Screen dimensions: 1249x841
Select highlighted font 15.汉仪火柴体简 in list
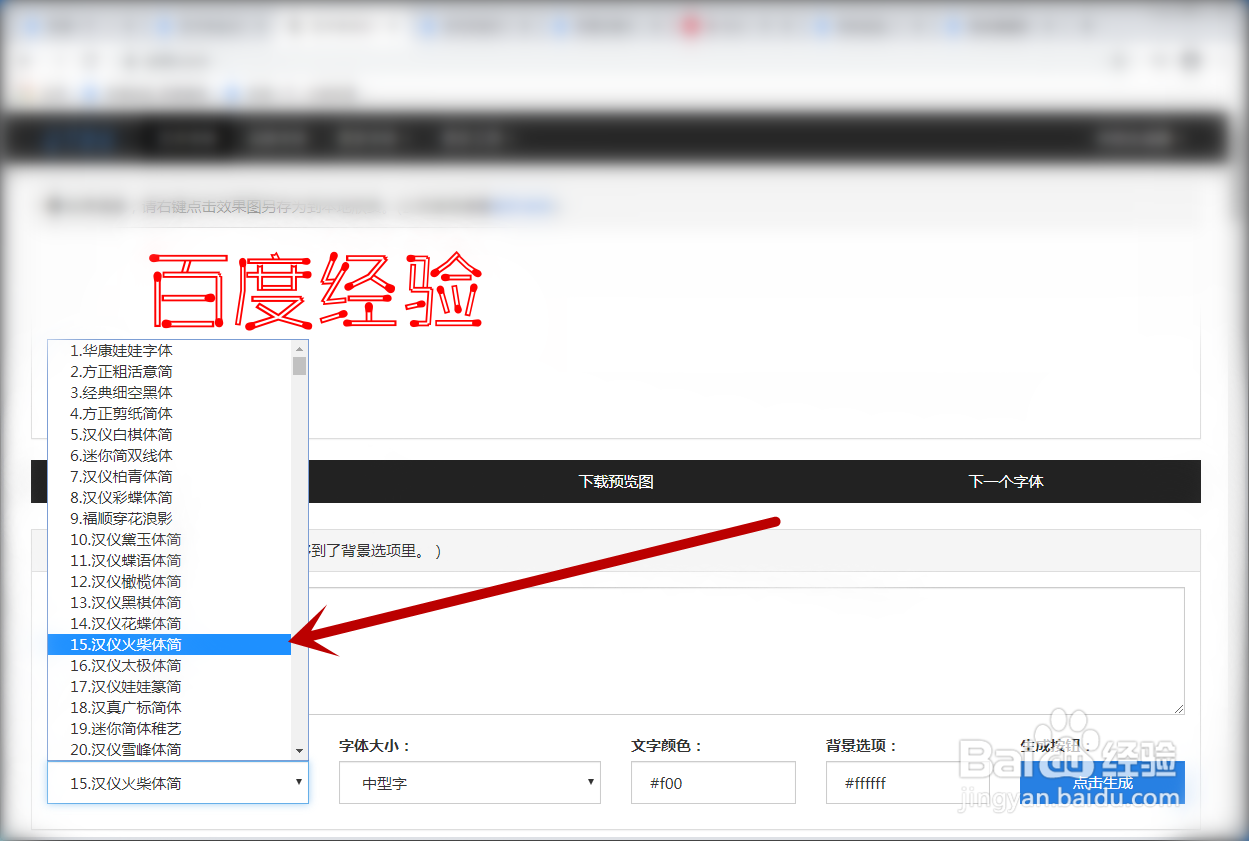(x=169, y=645)
